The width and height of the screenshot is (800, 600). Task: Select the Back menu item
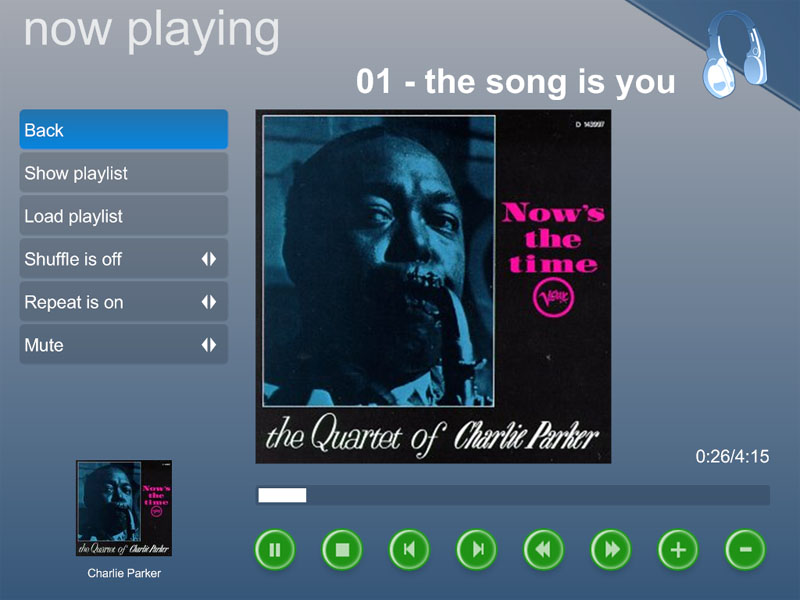click(123, 130)
